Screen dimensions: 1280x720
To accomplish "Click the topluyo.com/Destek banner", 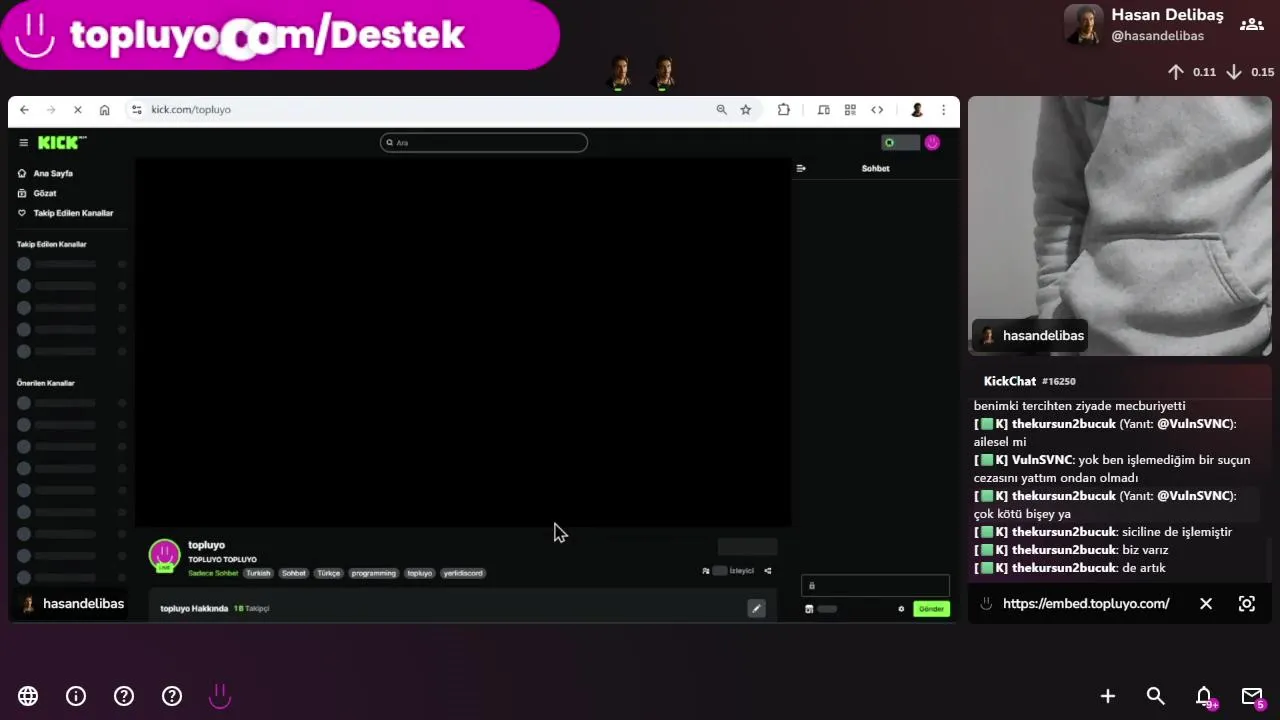I will (280, 35).
